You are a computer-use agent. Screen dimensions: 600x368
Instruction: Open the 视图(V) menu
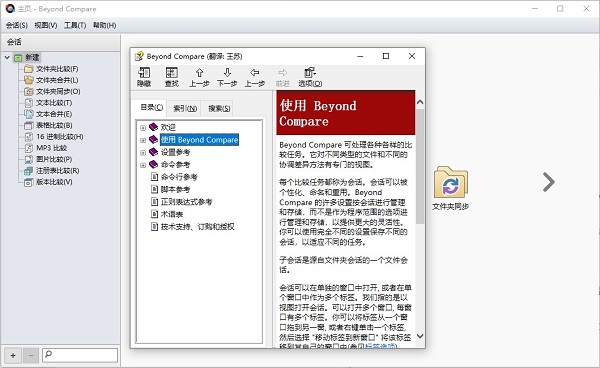click(46, 25)
